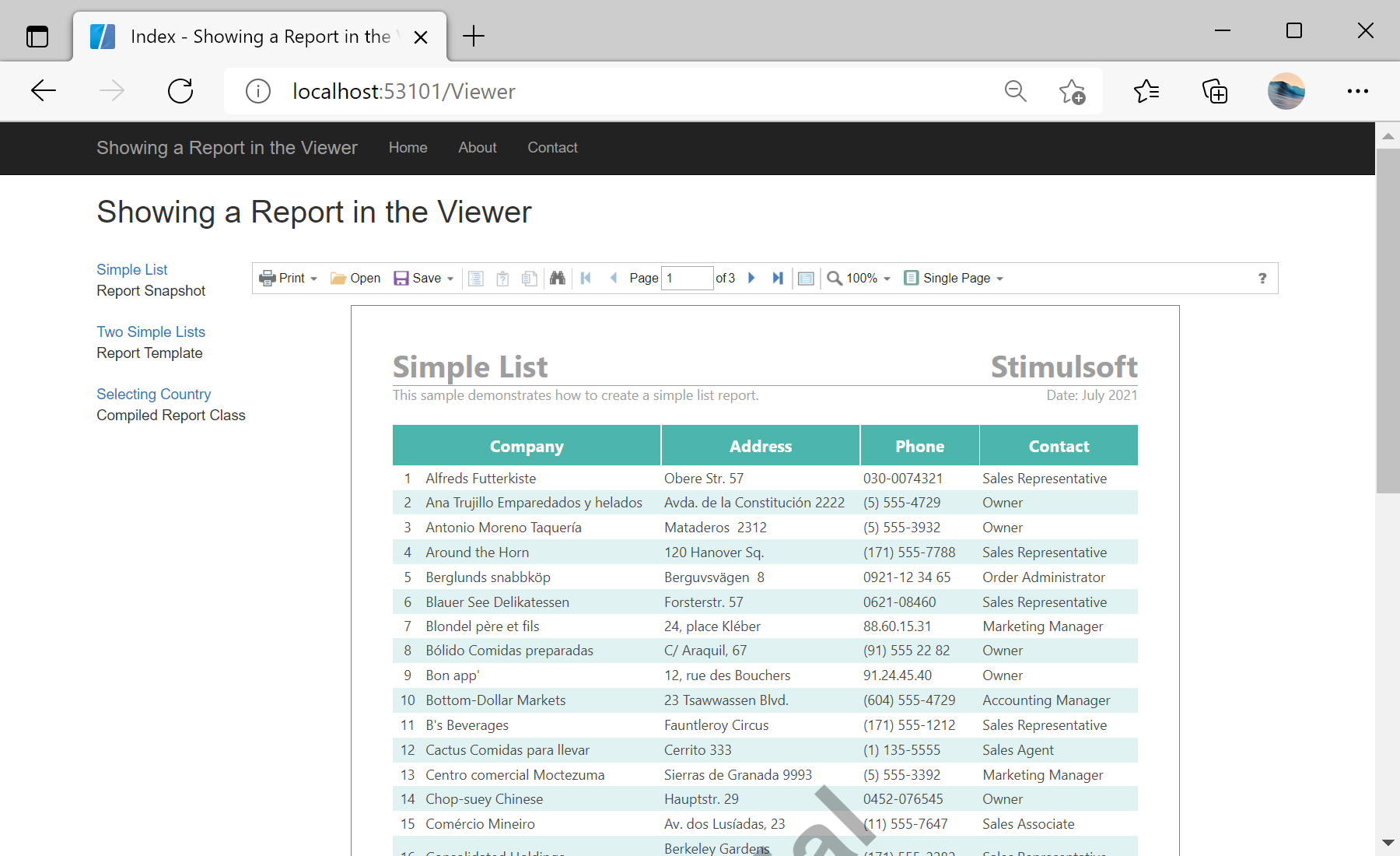Click the Accounting Manager contact cell

click(1046, 700)
